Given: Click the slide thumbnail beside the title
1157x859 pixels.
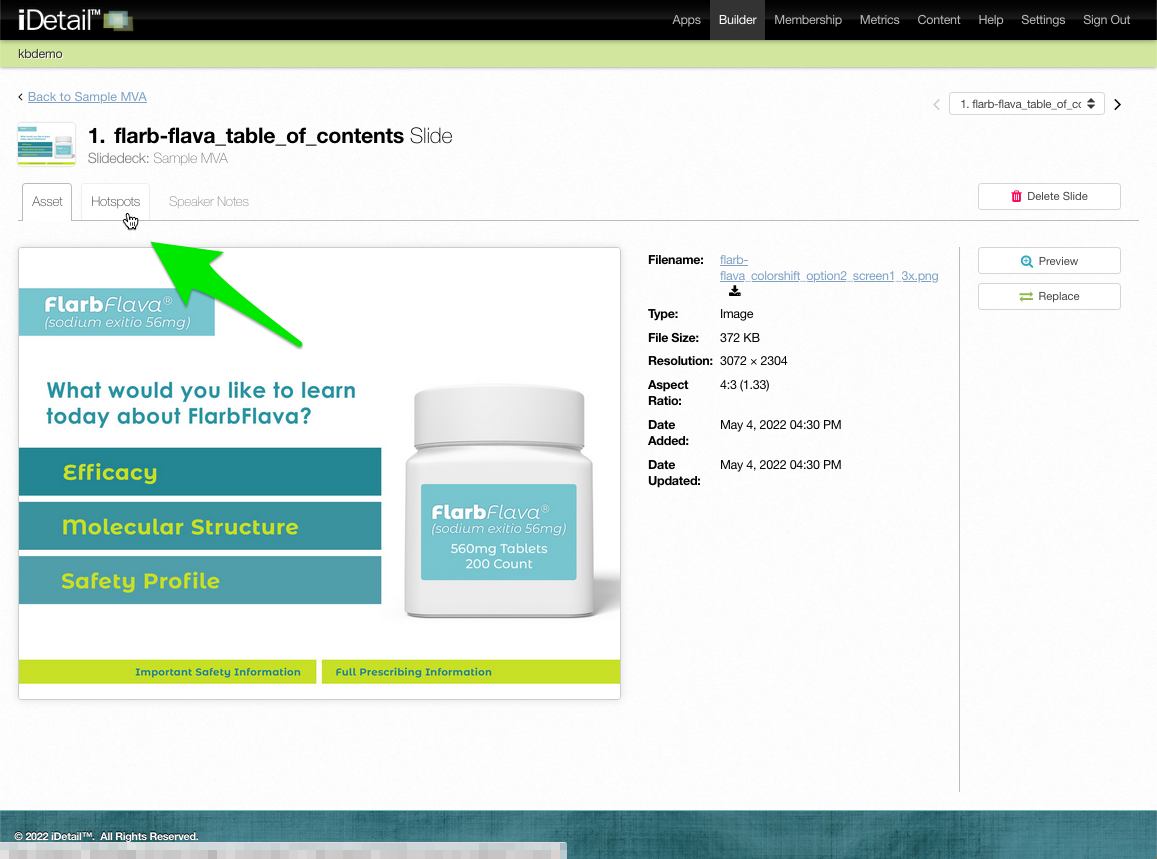Looking at the screenshot, I should point(46,144).
